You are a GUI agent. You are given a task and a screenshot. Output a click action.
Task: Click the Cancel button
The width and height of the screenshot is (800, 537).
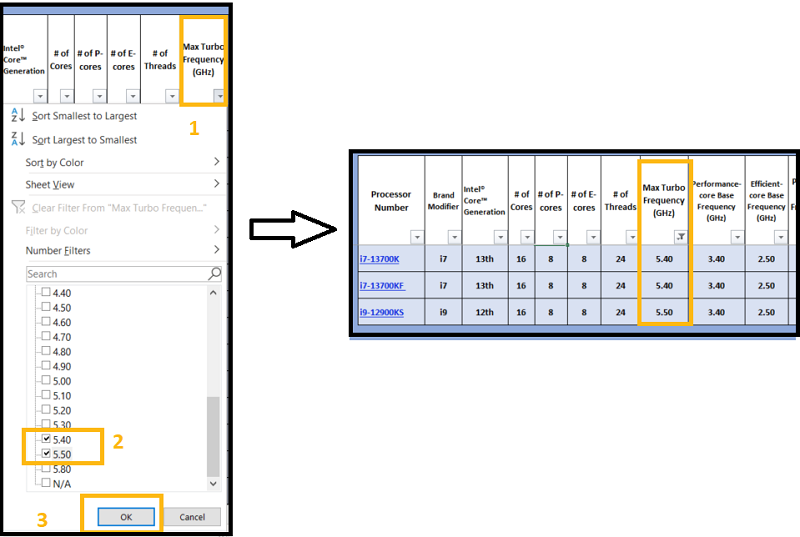point(192,517)
